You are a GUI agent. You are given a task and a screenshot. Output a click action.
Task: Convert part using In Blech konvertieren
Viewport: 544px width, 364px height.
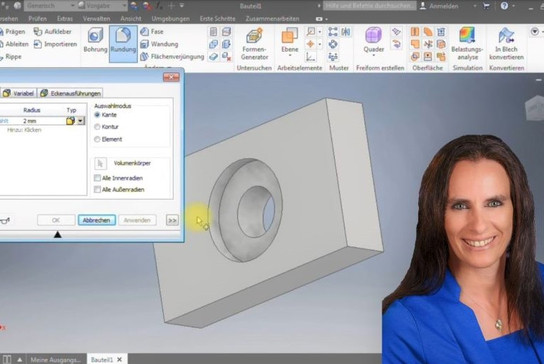click(507, 44)
